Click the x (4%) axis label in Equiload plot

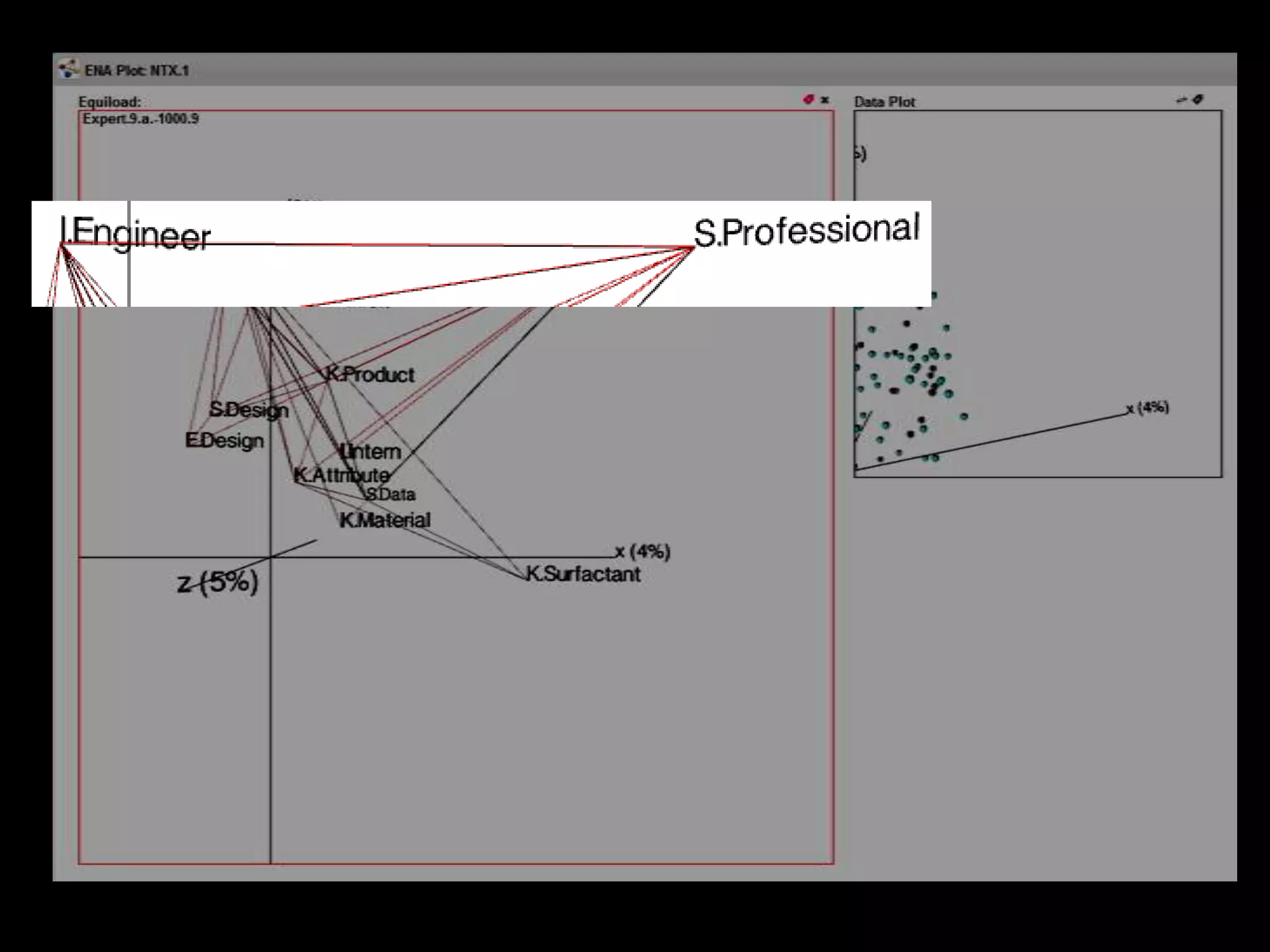click(x=642, y=551)
